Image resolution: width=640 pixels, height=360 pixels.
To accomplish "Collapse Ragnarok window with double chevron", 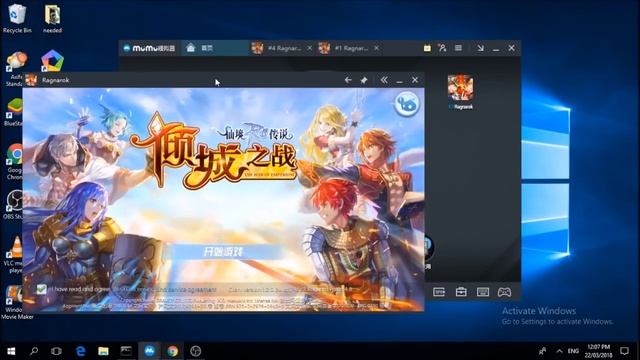I will [384, 80].
